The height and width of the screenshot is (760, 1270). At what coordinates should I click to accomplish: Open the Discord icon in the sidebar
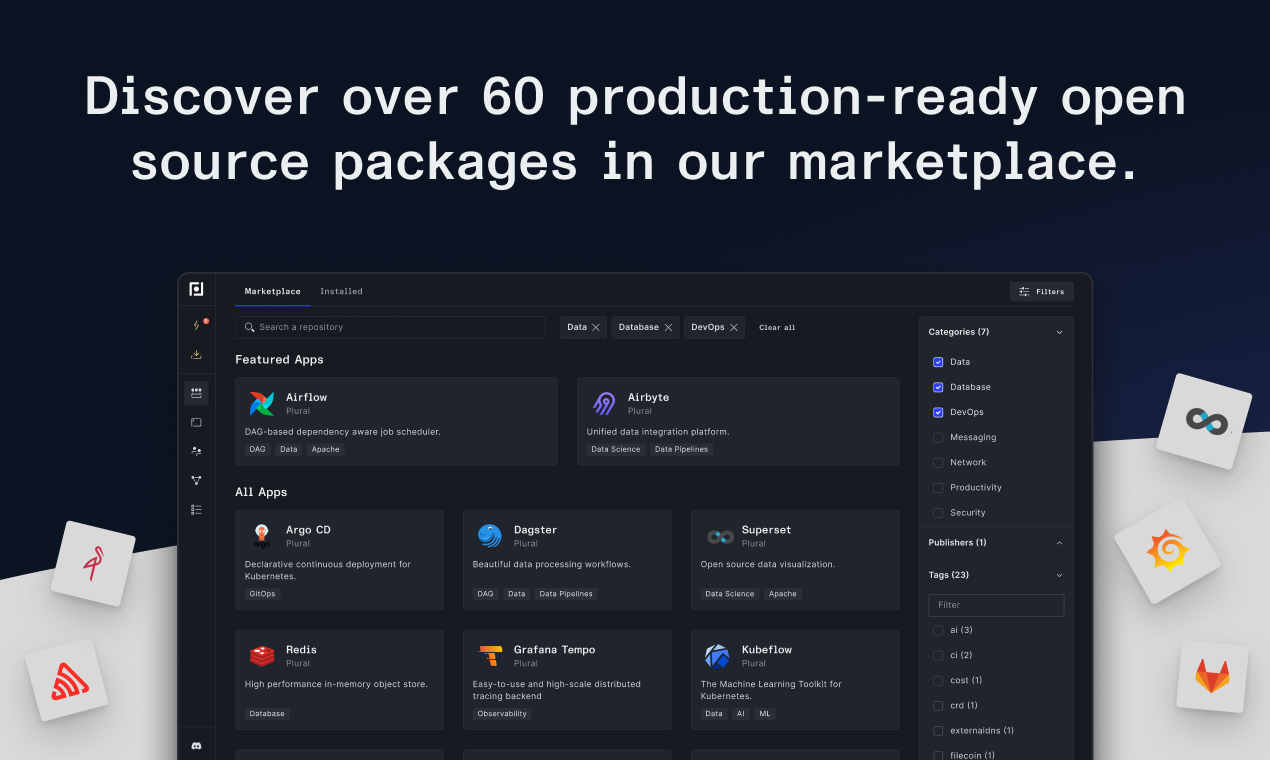[x=196, y=745]
